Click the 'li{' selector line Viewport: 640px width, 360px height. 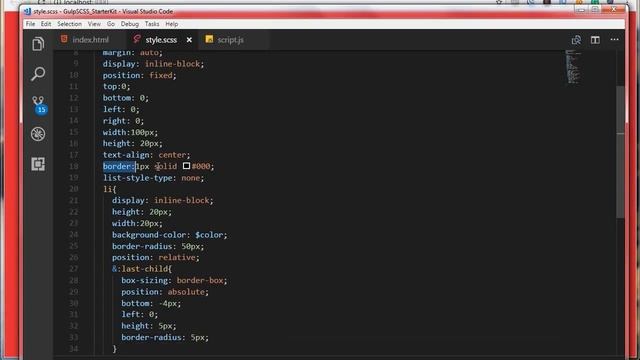click(x=109, y=189)
